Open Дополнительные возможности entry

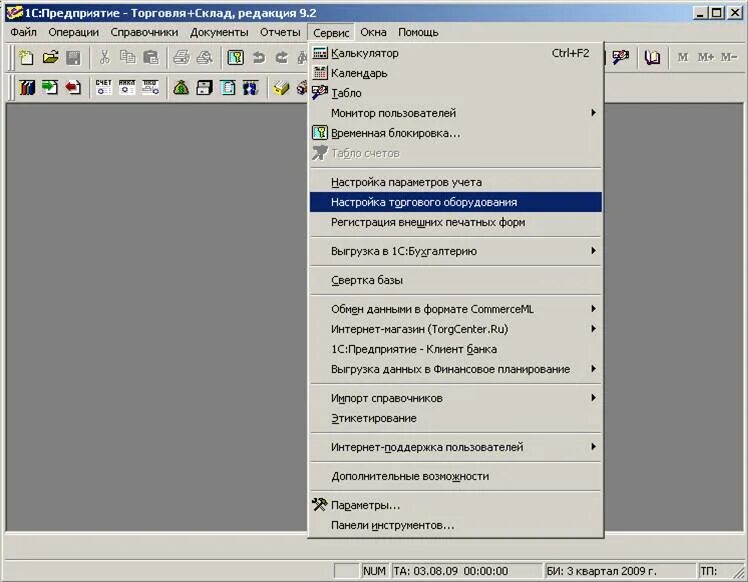(x=456, y=476)
